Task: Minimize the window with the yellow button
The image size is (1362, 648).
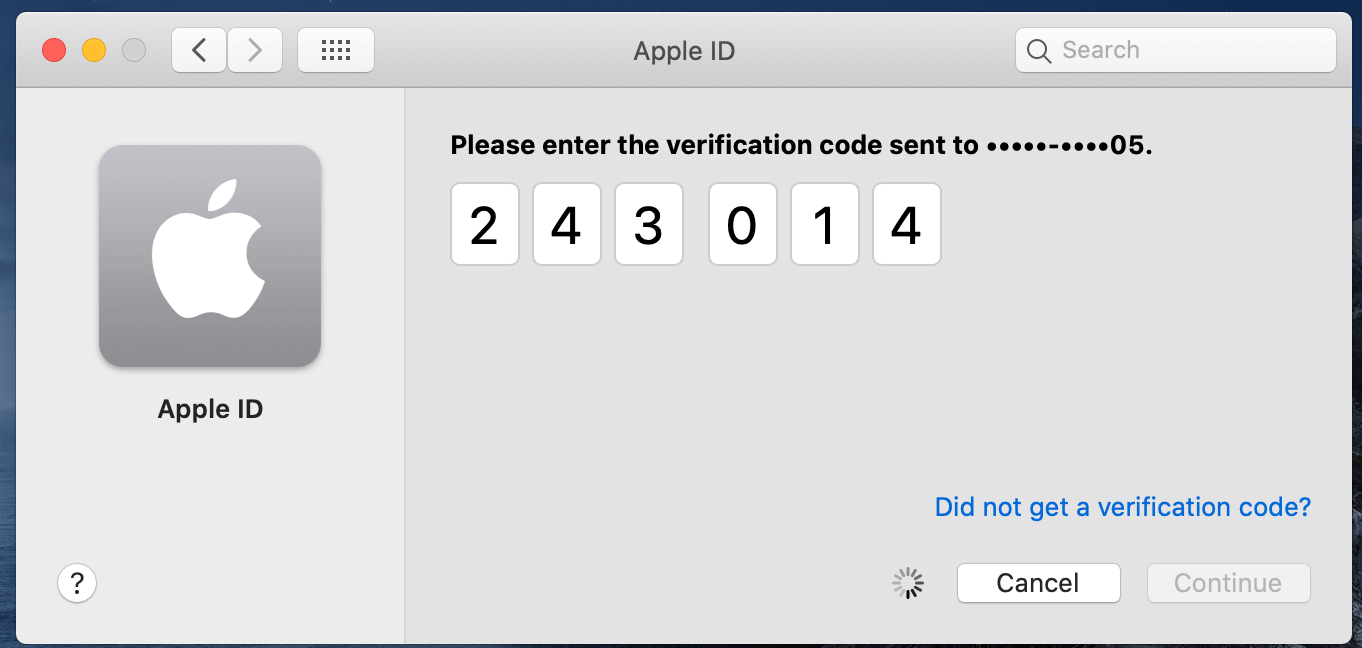Action: pyautogui.click(x=94, y=50)
